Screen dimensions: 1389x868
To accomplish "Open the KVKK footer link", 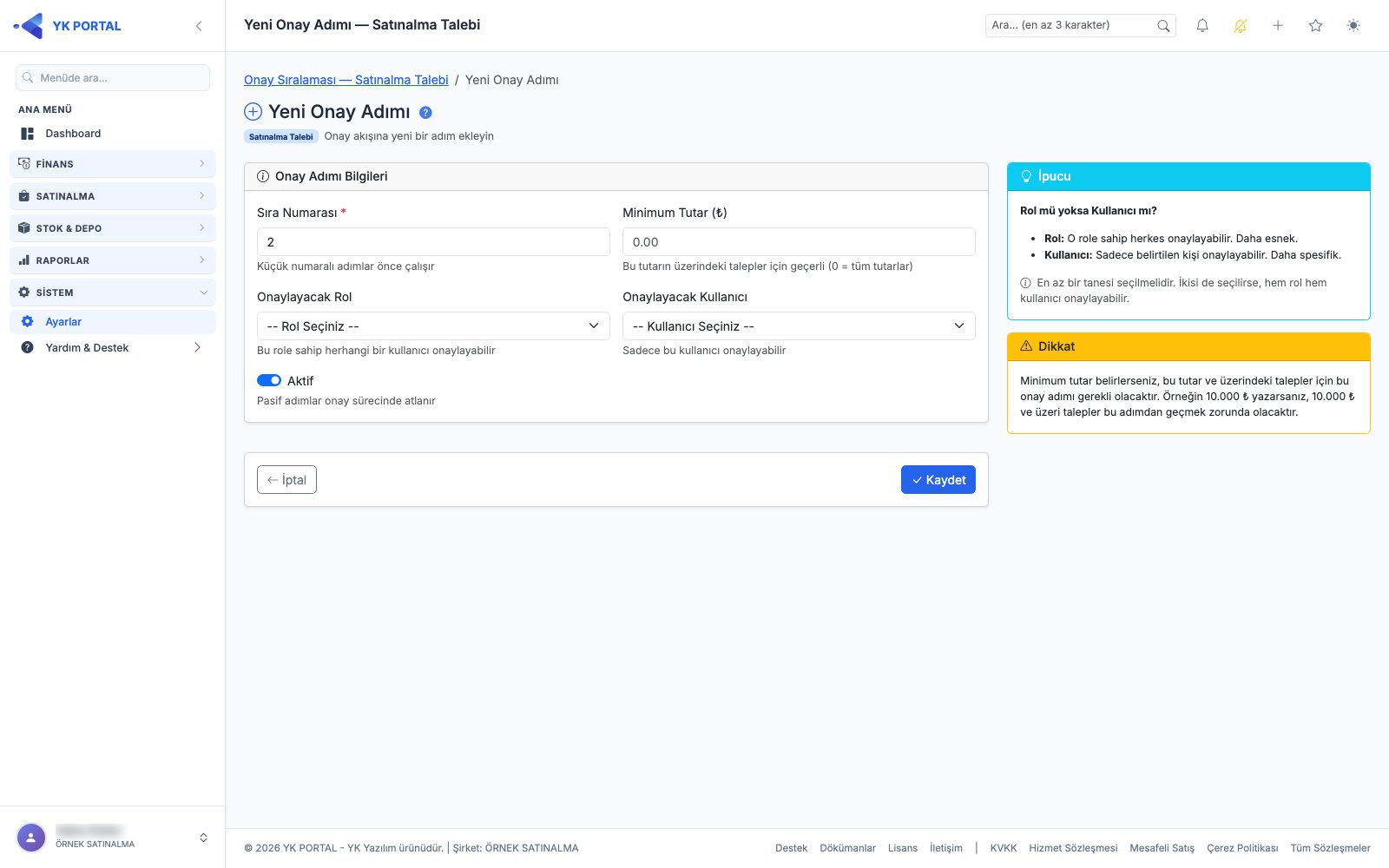I will pos(1004,848).
